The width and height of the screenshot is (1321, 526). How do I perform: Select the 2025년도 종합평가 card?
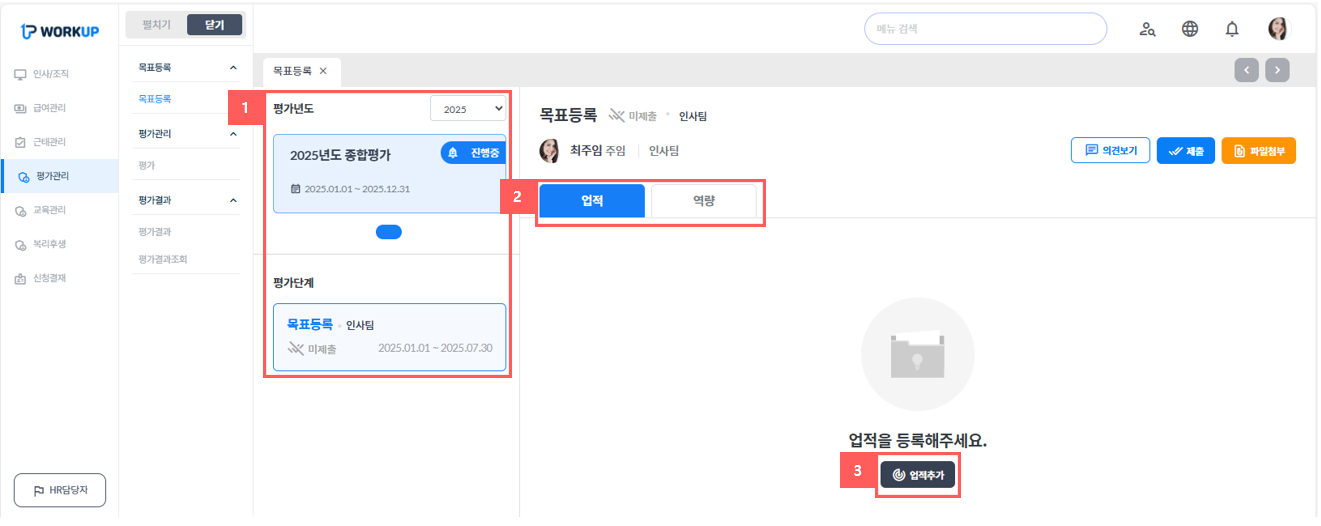tap(389, 173)
